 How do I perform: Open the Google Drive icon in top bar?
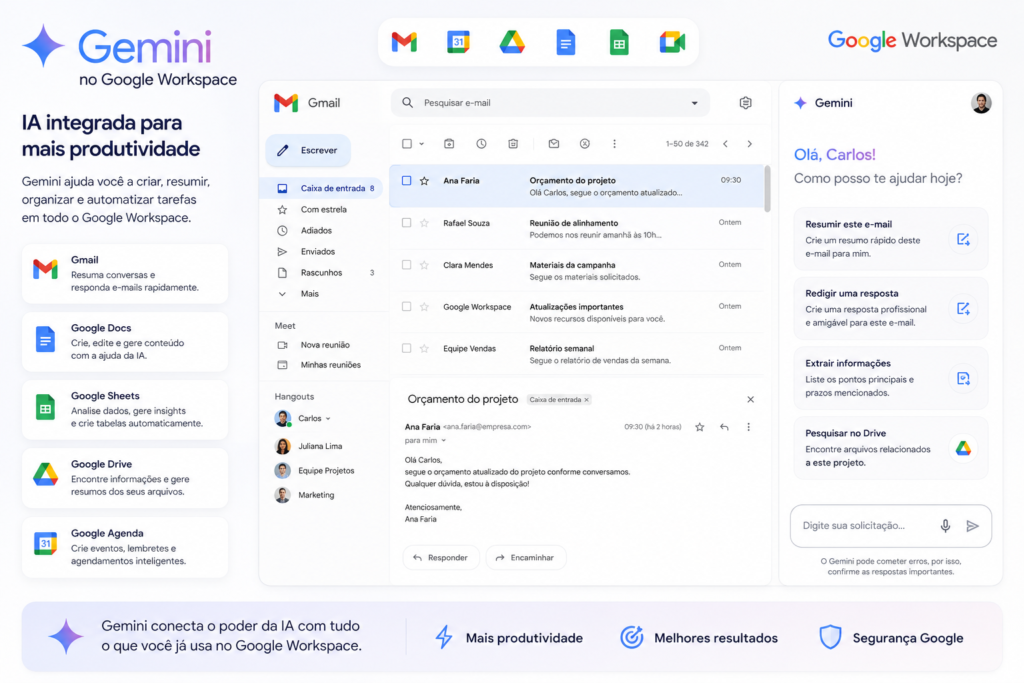click(x=512, y=42)
